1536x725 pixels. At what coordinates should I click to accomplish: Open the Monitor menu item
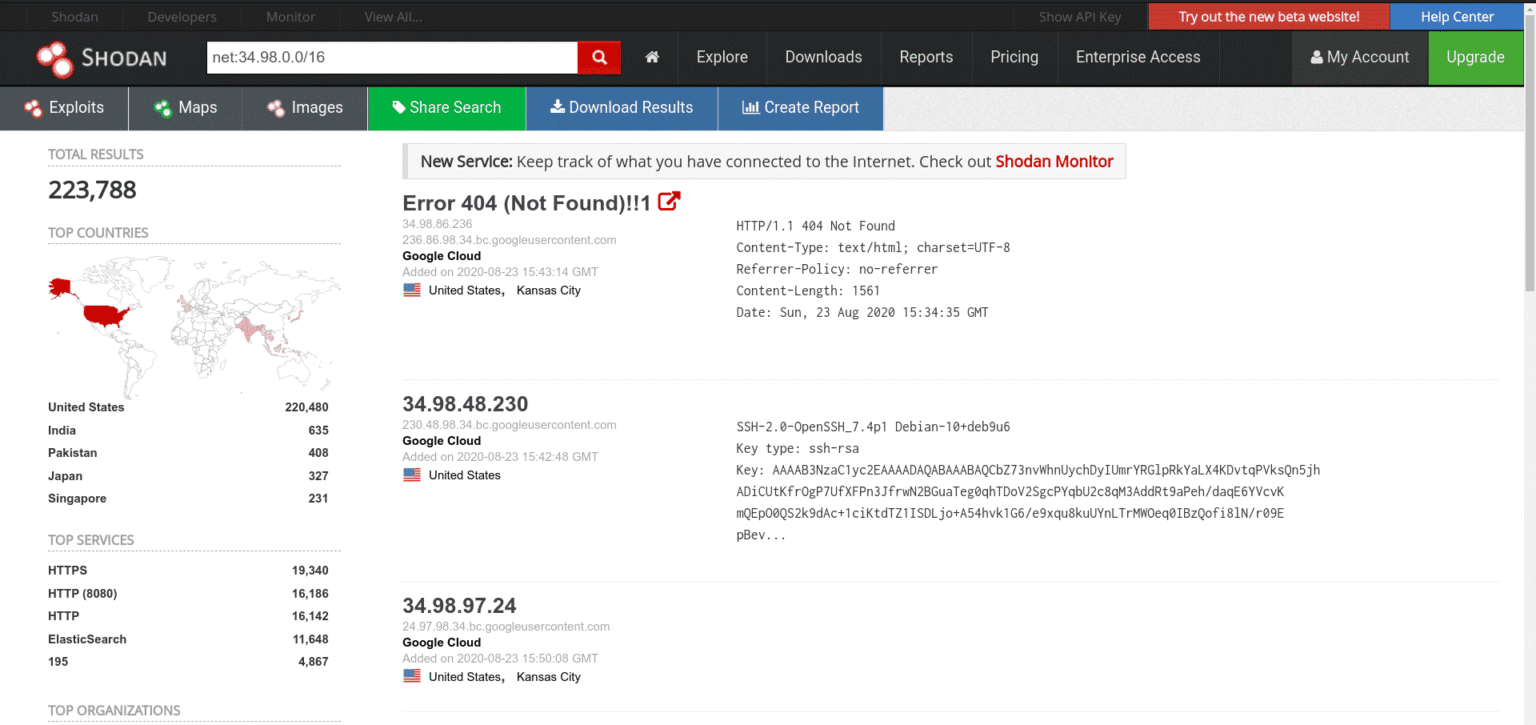[x=290, y=16]
